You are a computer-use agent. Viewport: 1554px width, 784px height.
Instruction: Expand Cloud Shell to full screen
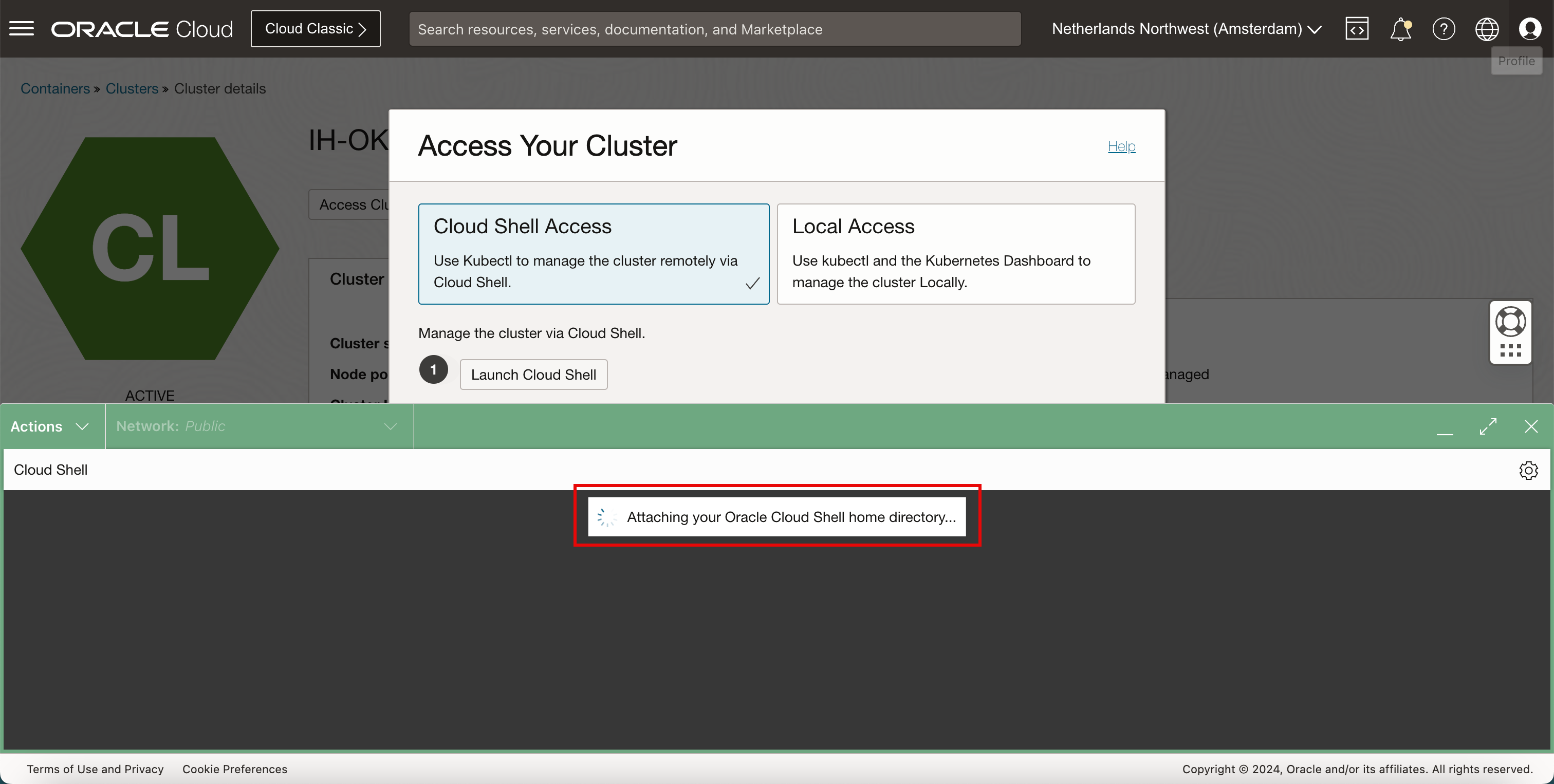(1488, 426)
